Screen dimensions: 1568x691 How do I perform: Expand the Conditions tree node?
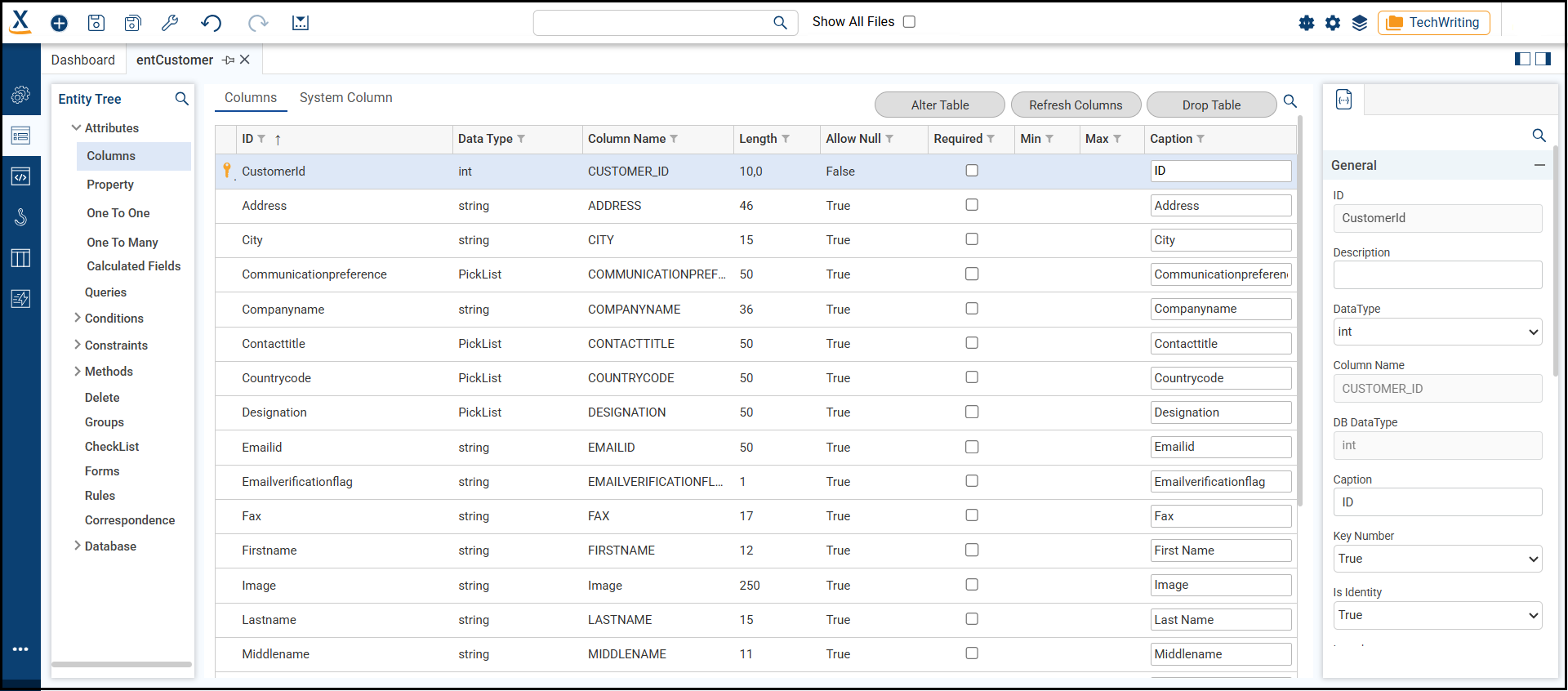coord(78,318)
